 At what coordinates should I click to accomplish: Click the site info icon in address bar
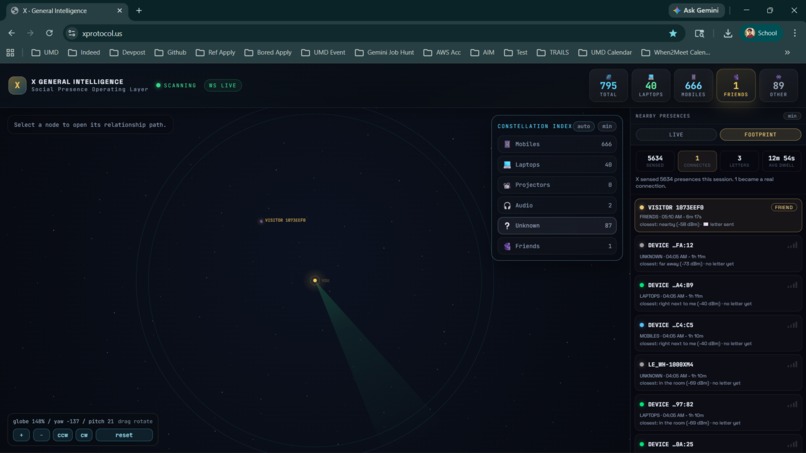pos(72,33)
